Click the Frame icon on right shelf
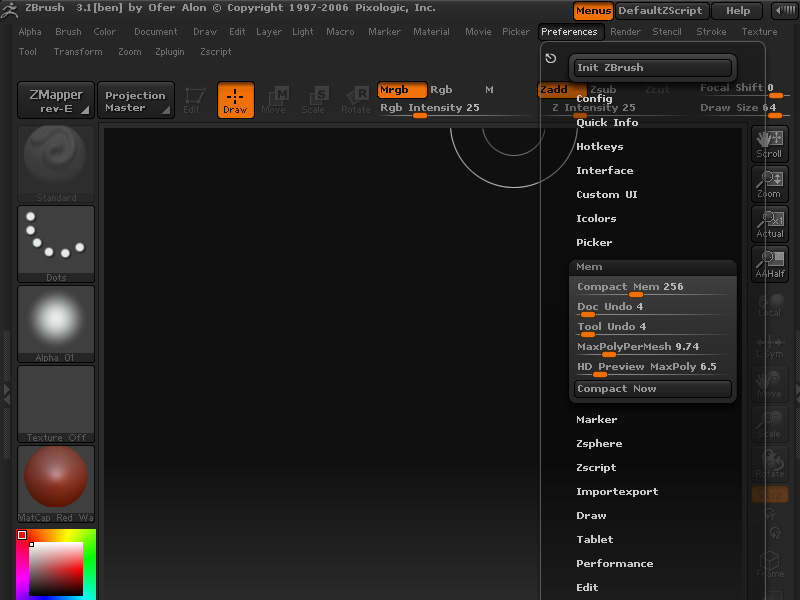Image resolution: width=800 pixels, height=600 pixels. pyautogui.click(x=769, y=564)
